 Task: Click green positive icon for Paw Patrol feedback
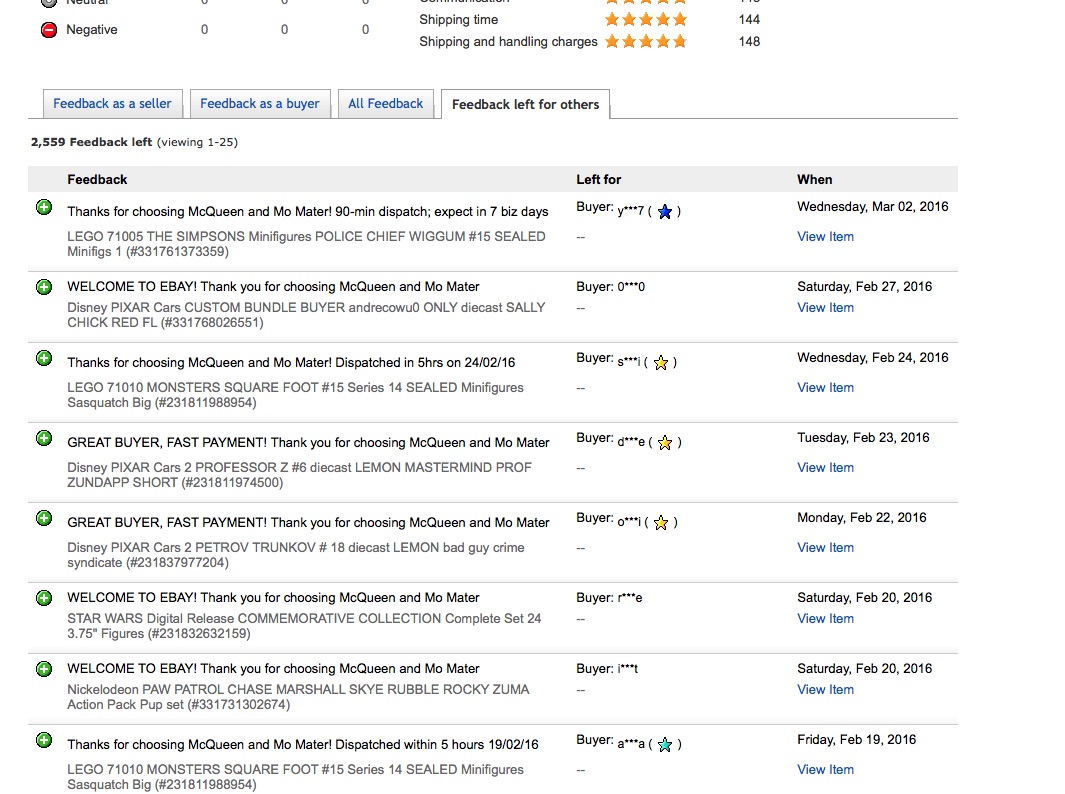tap(44, 669)
